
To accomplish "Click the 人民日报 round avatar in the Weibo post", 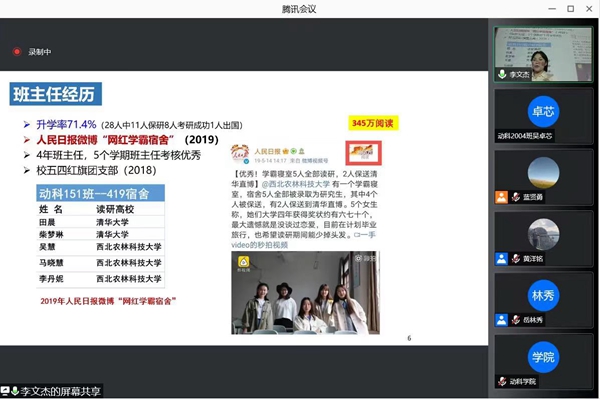I will coord(240,153).
